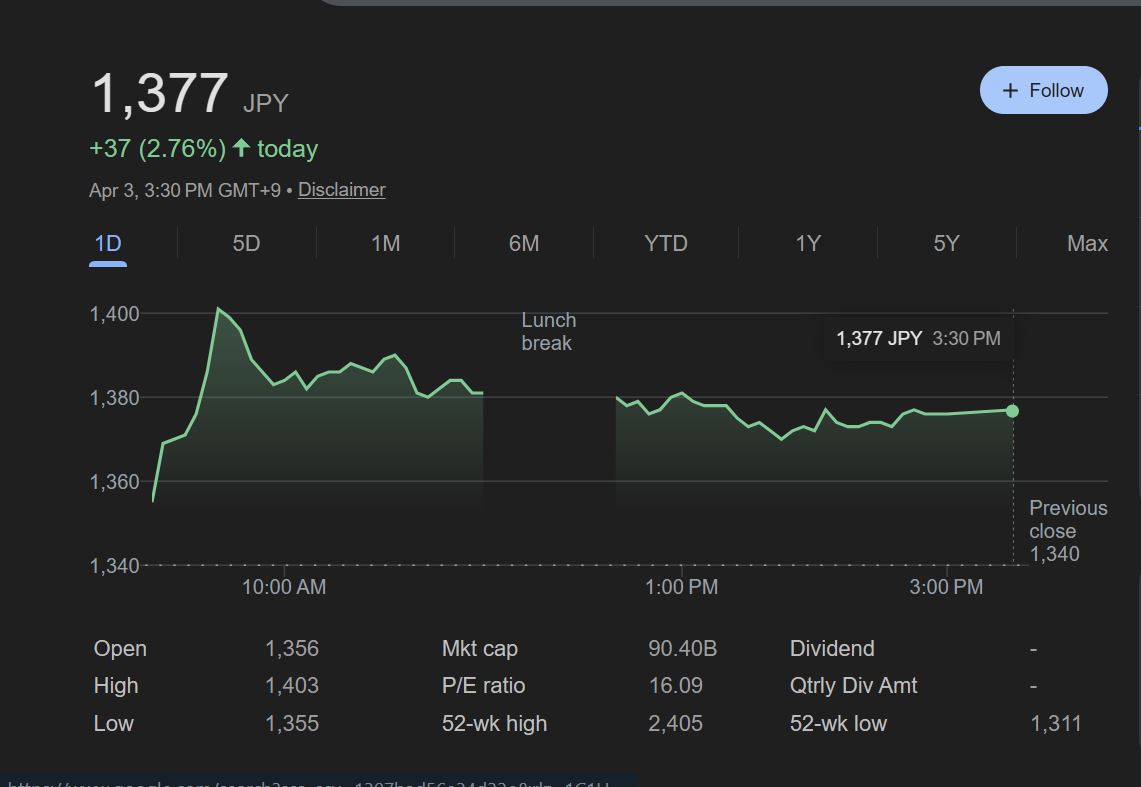Click the Qtrly Div Amt label
The width and height of the screenshot is (1141, 787).
[853, 686]
